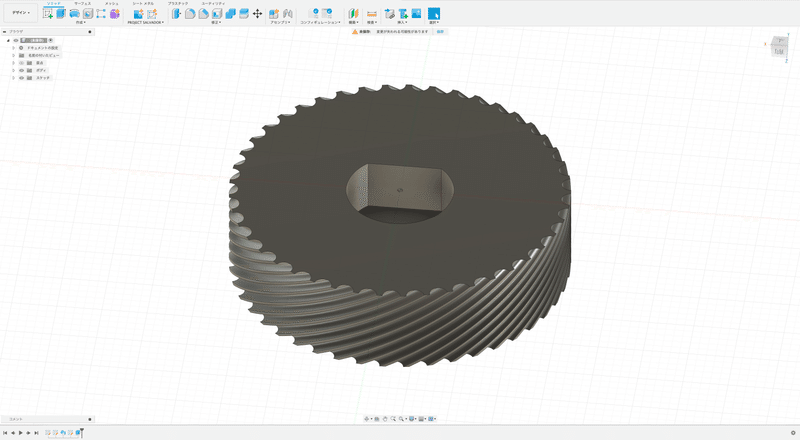Switch to the Plastic tab
Image resolution: width=800 pixels, height=440 pixels.
178,4
